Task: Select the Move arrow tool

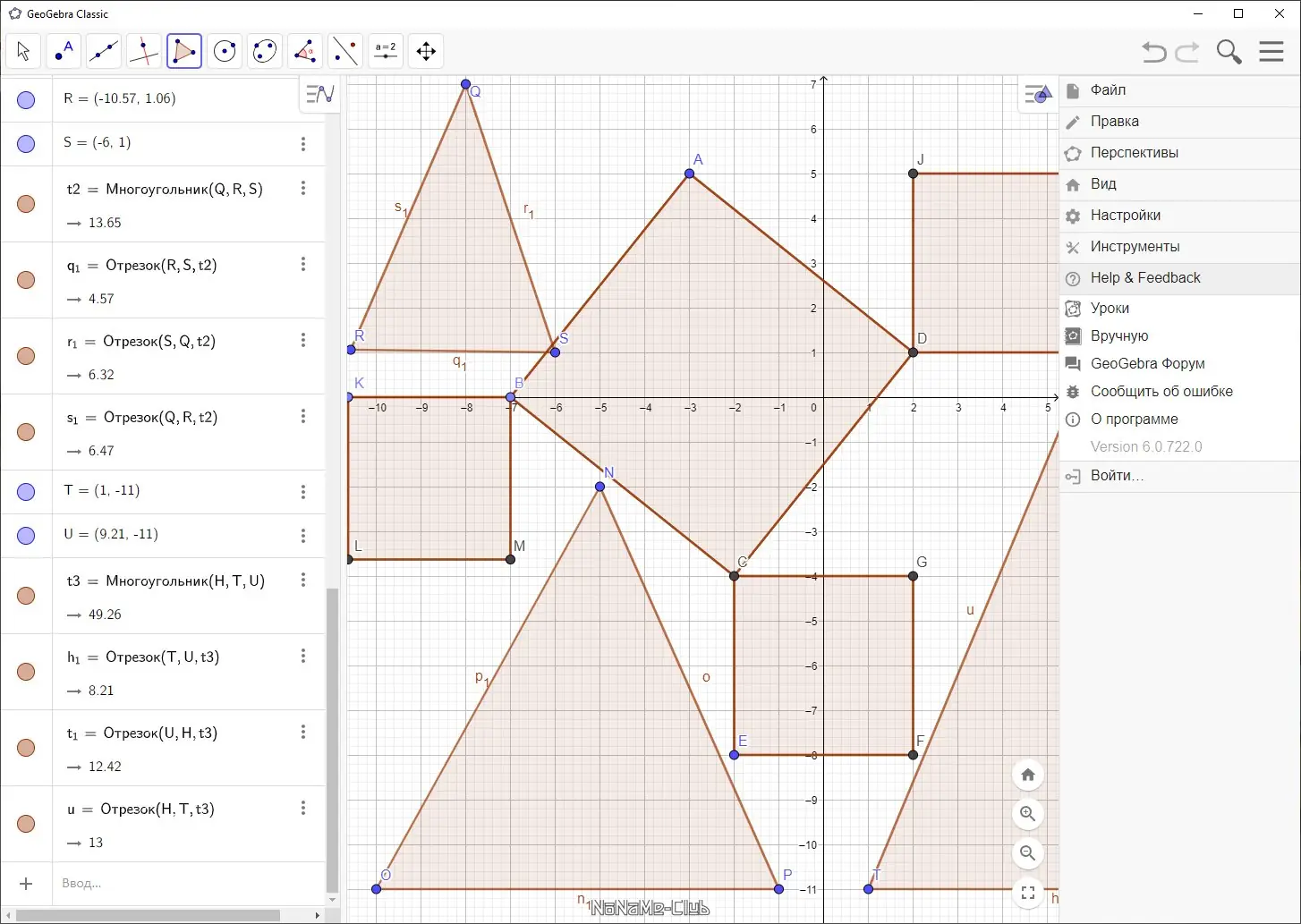Action: [x=23, y=51]
